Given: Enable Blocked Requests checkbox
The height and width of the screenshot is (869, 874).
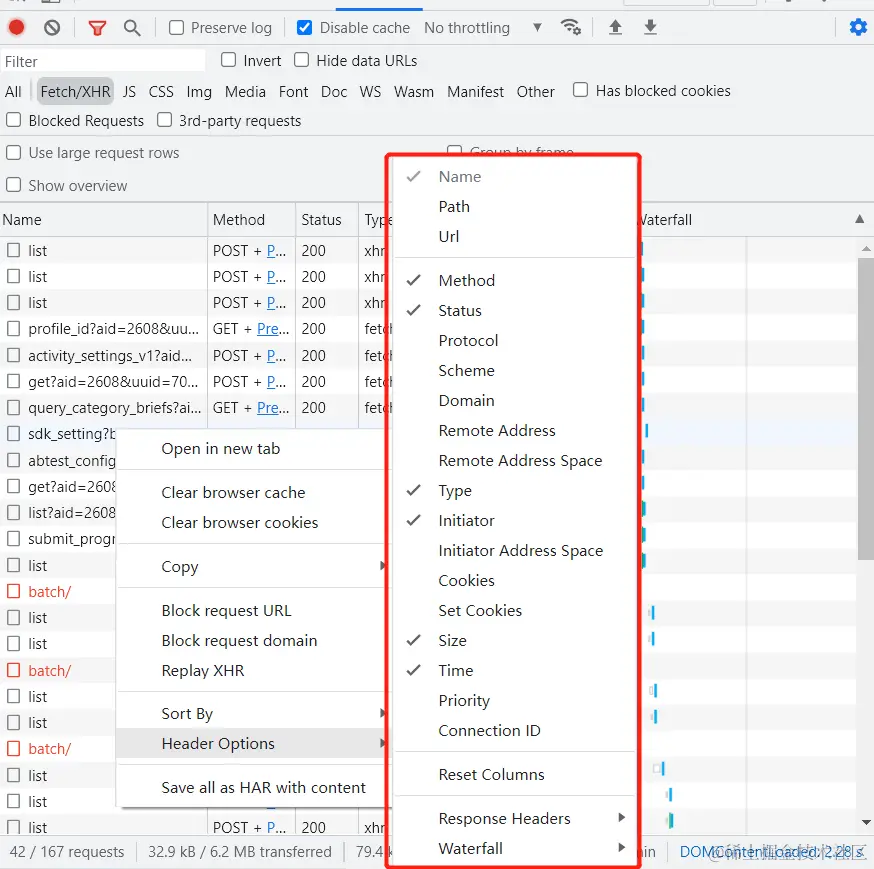Looking at the screenshot, I should [13, 120].
